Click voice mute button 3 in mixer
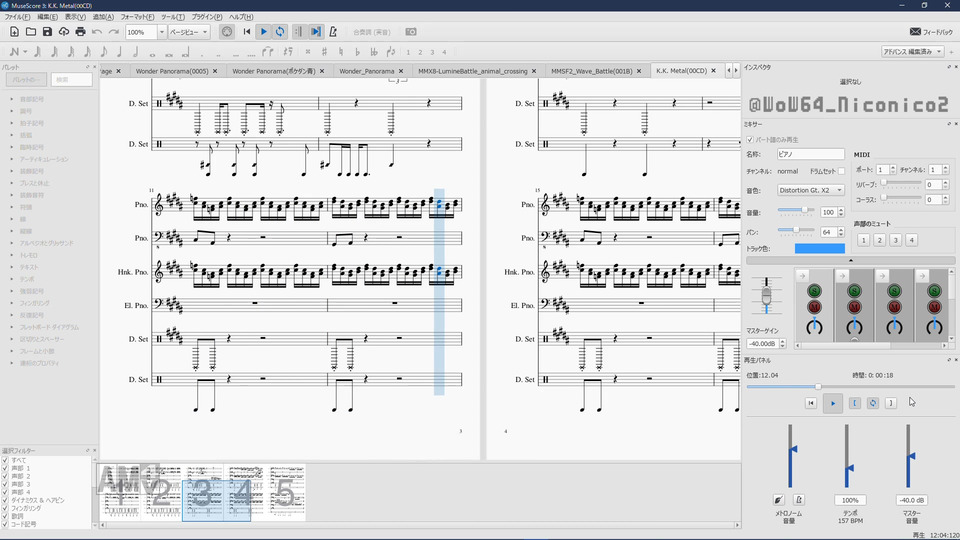This screenshot has width=960, height=540. (x=895, y=240)
